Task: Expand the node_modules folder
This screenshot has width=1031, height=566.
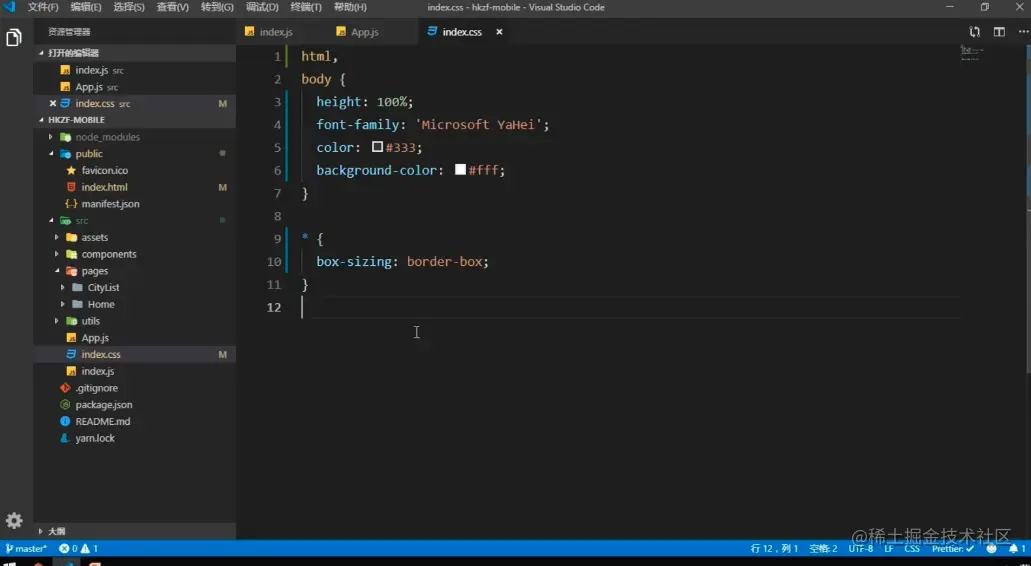Action: pyautogui.click(x=107, y=137)
